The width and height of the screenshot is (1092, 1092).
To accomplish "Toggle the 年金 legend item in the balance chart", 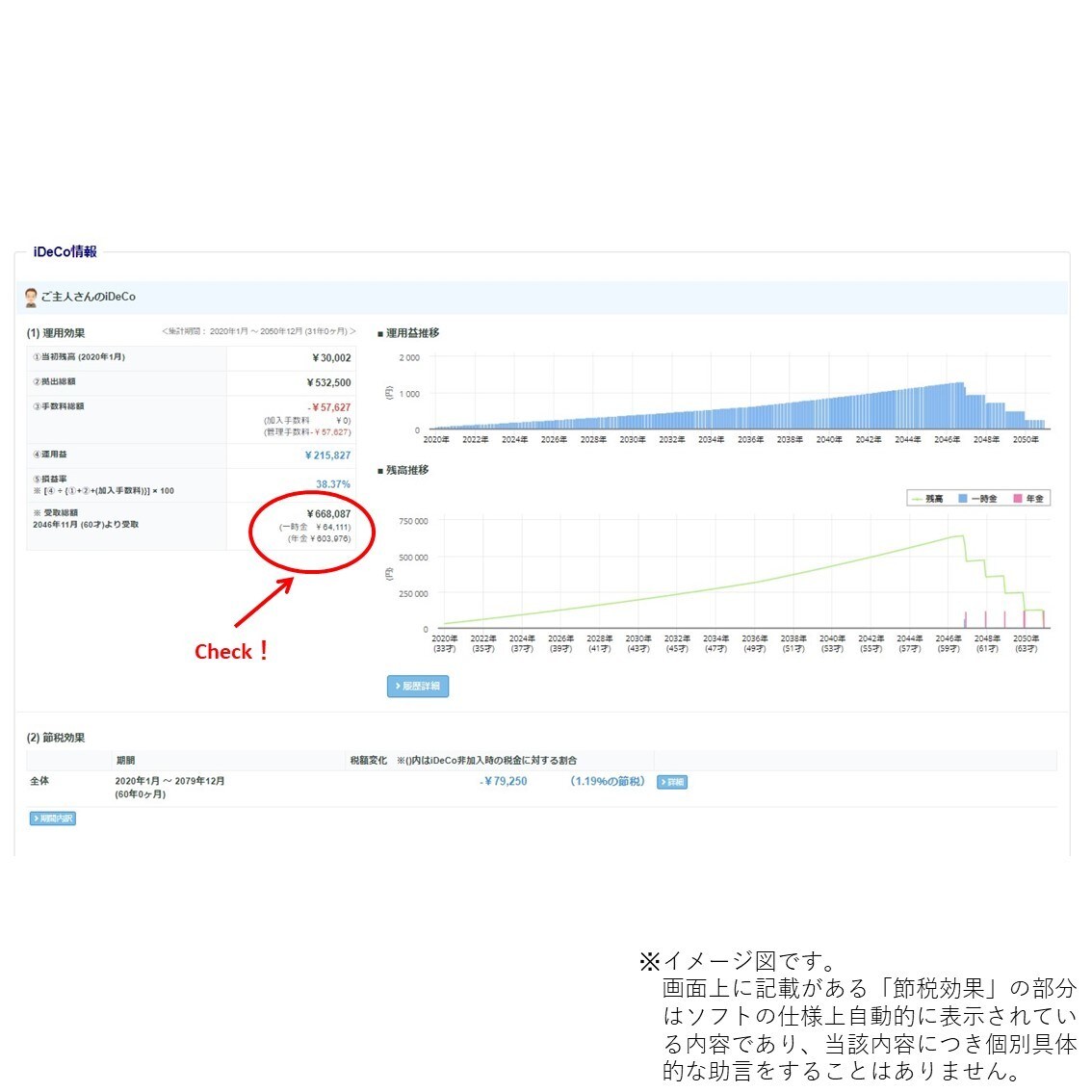I will tap(1028, 499).
